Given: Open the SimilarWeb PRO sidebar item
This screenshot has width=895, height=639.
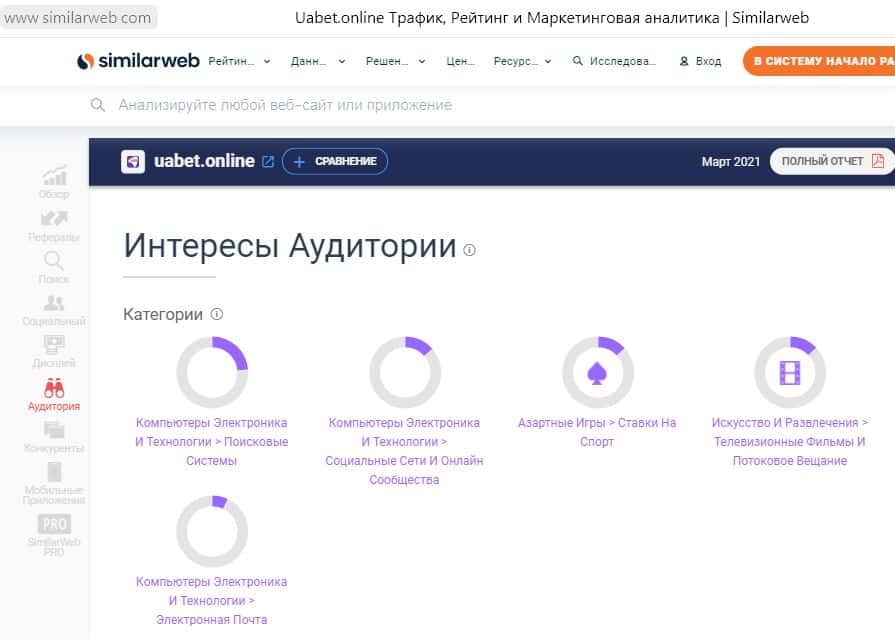Looking at the screenshot, I should click(x=54, y=535).
